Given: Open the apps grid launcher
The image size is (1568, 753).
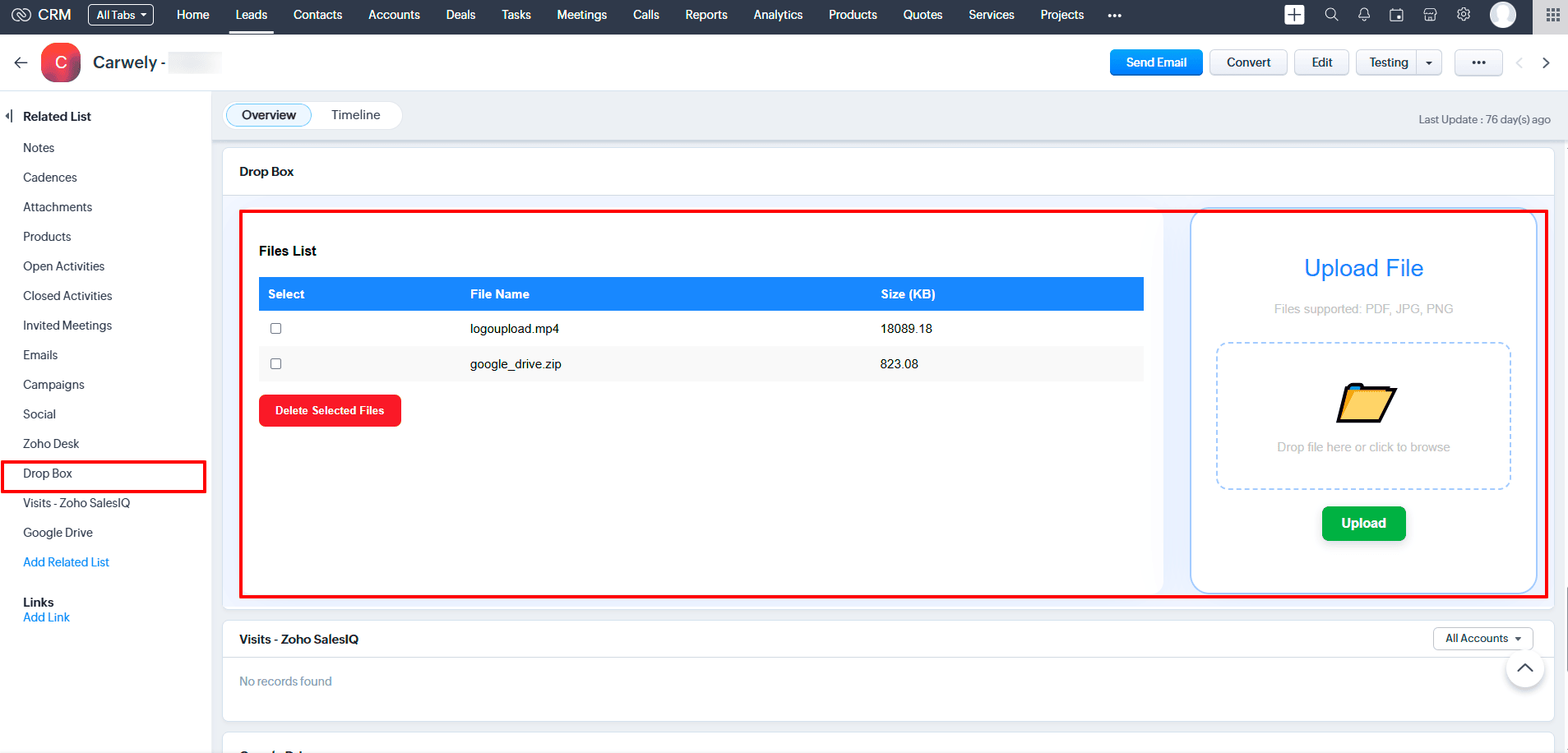Looking at the screenshot, I should 1552,15.
